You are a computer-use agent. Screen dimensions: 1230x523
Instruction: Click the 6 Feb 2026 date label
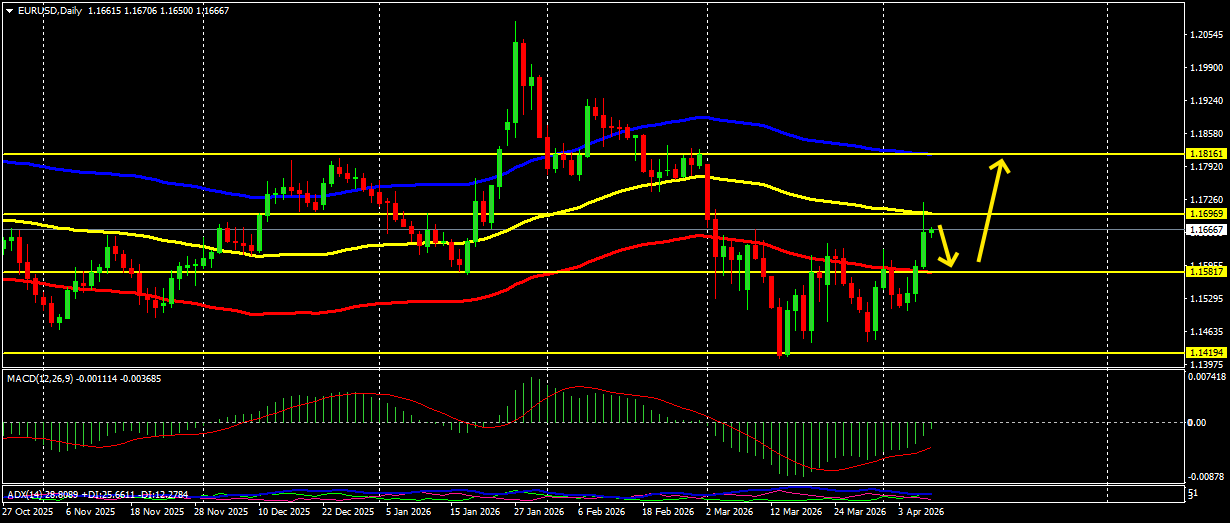click(602, 511)
